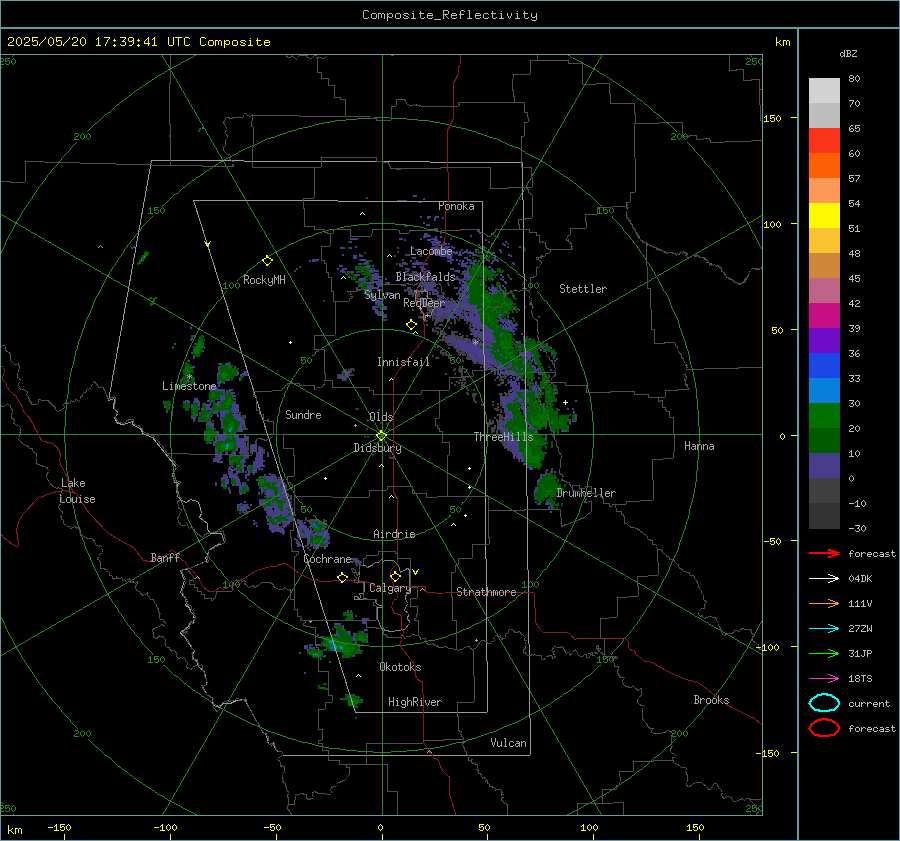Select the ThreeHills label
900x841 pixels.
coord(503,437)
